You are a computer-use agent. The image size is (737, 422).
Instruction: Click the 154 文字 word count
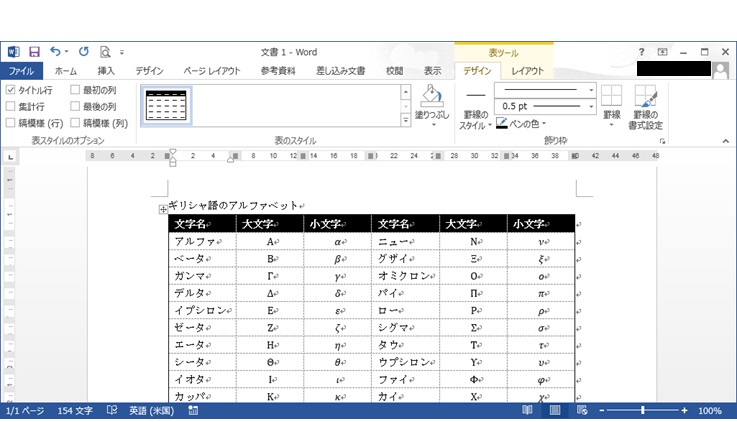pos(75,411)
